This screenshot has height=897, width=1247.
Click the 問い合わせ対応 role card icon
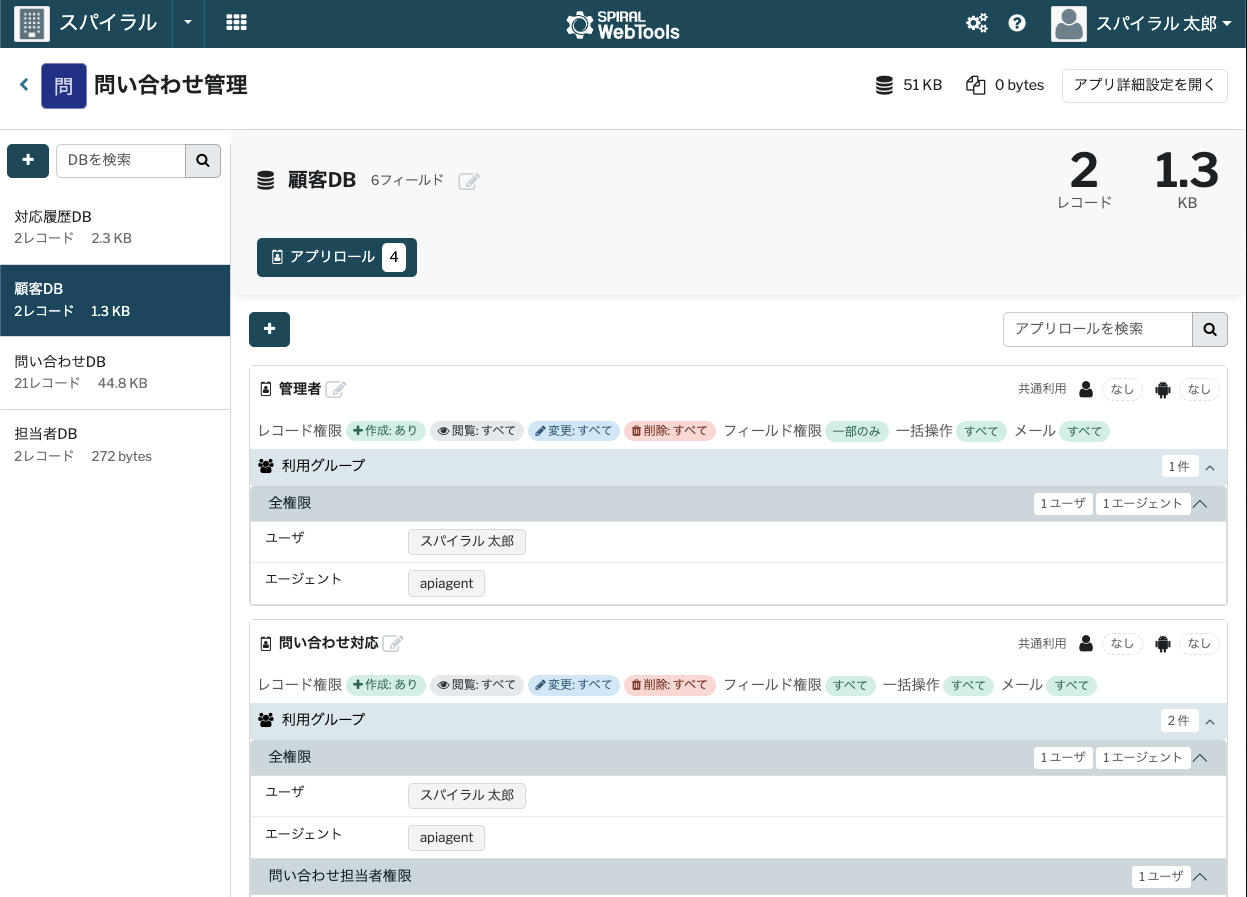tap(266, 644)
